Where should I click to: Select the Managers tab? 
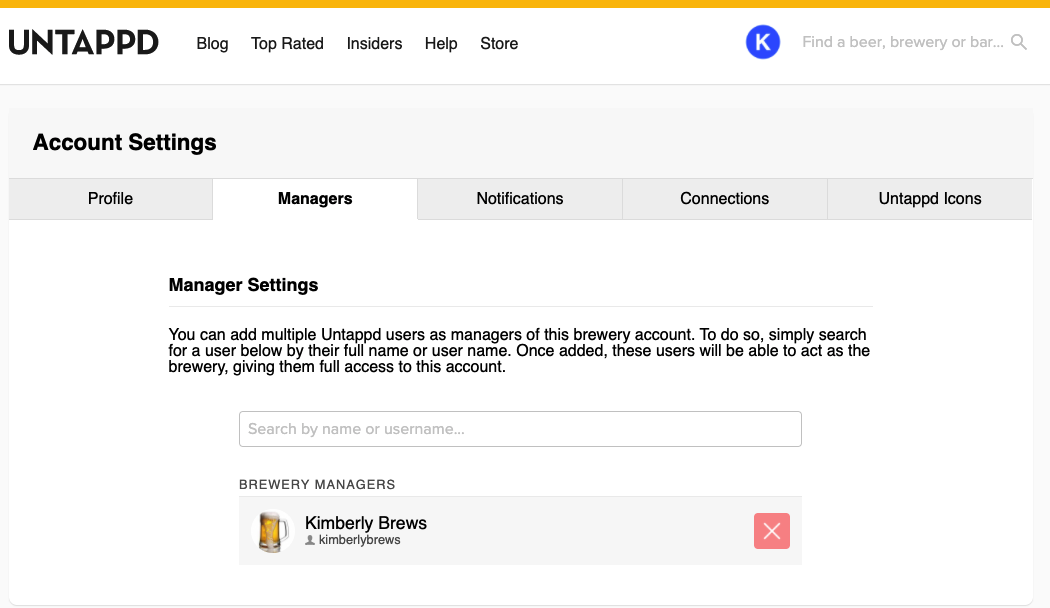[x=315, y=198]
